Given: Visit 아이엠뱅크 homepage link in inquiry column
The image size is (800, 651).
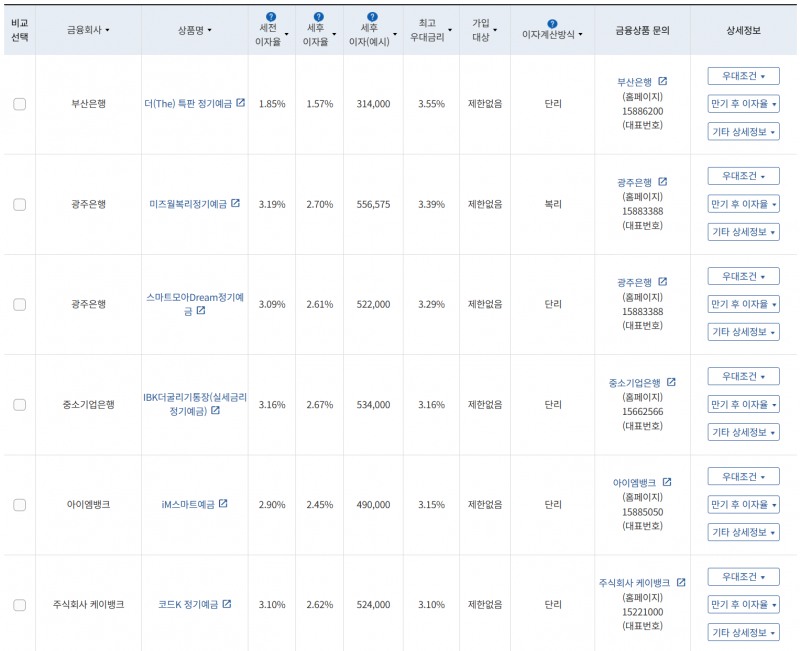Looking at the screenshot, I should click(634, 483).
